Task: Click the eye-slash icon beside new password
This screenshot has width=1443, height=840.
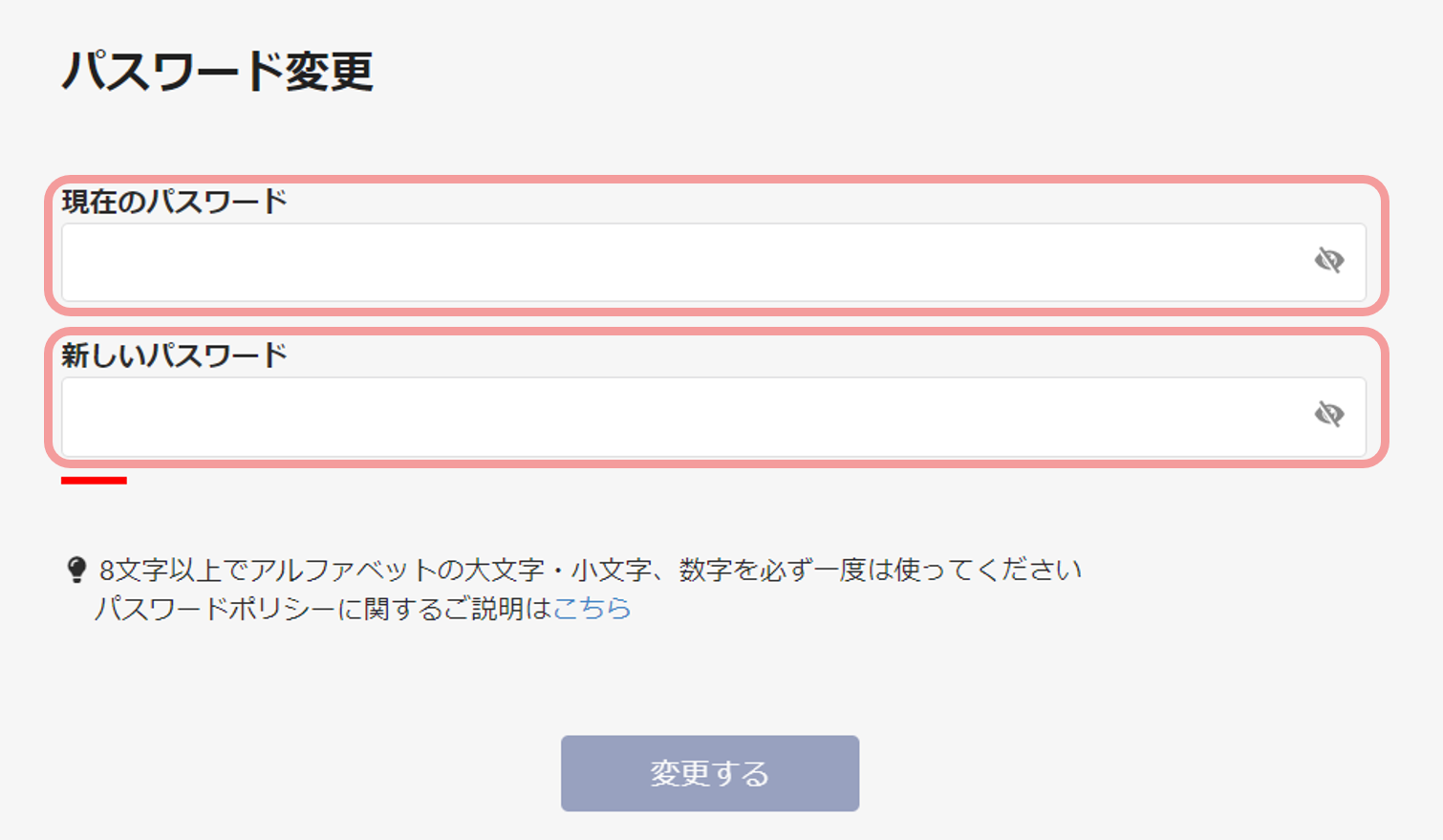Action: tap(1329, 414)
